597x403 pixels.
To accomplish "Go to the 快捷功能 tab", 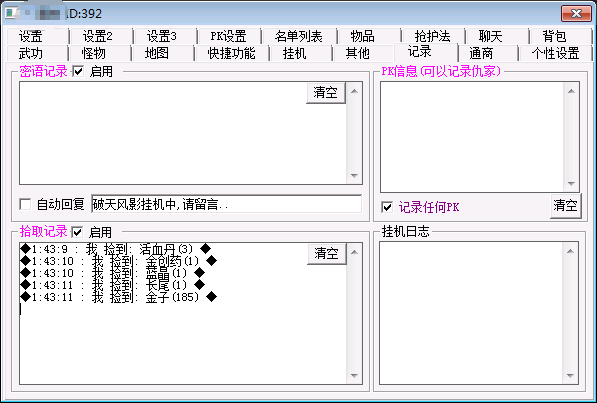I will coord(231,53).
